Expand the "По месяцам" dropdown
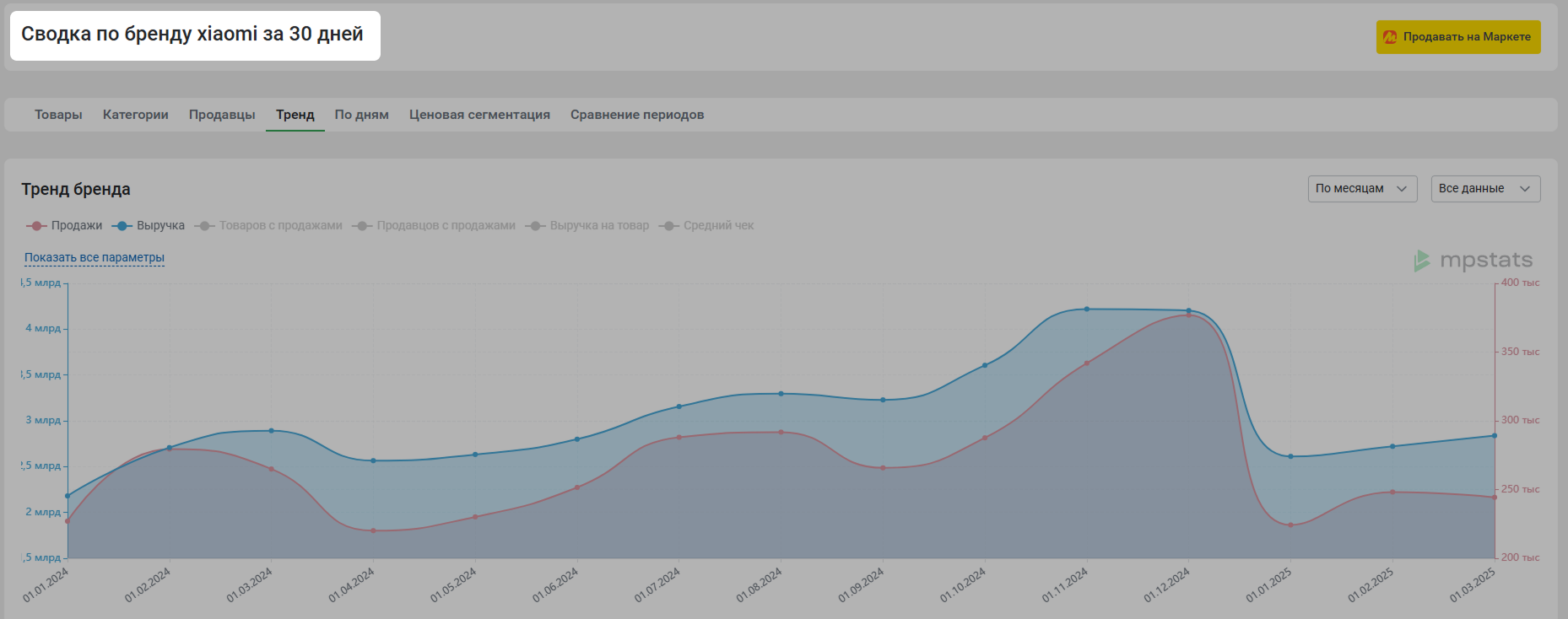The width and height of the screenshot is (1568, 619). (x=1362, y=189)
